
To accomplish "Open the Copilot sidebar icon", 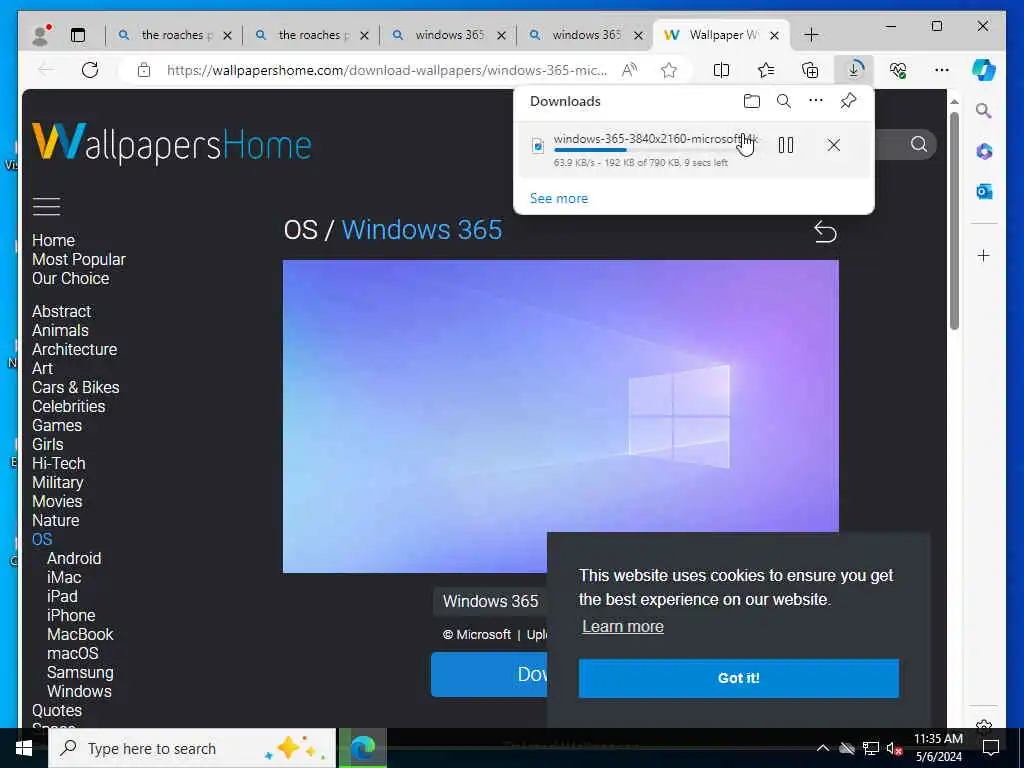I will pyautogui.click(x=984, y=69).
